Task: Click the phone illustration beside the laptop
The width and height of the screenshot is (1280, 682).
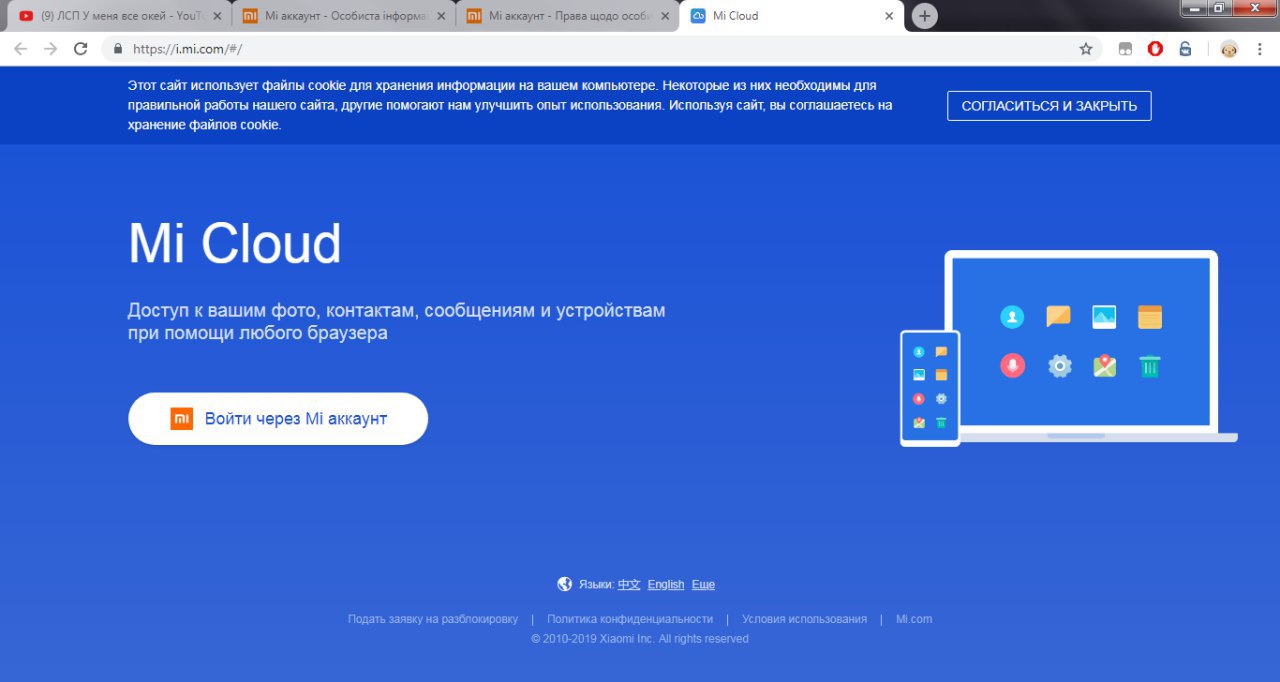Action: pos(930,388)
